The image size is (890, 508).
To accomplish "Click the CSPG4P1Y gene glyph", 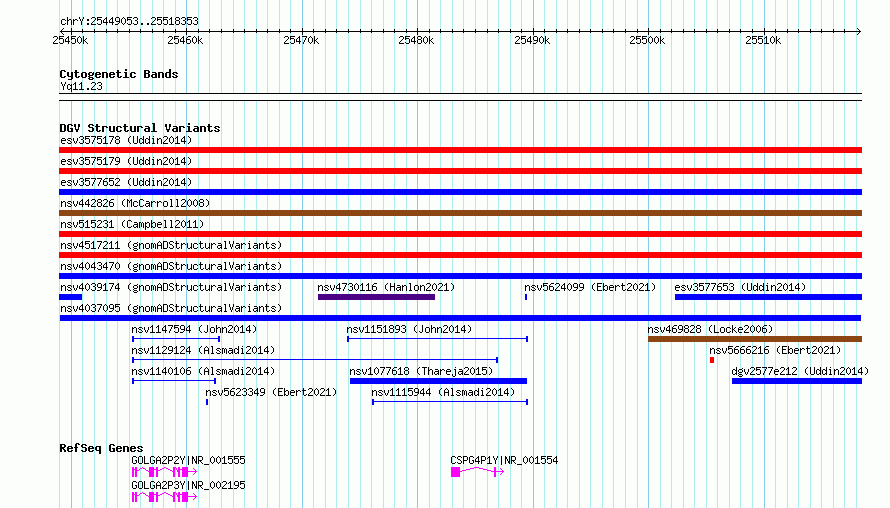I will click(x=477, y=472).
